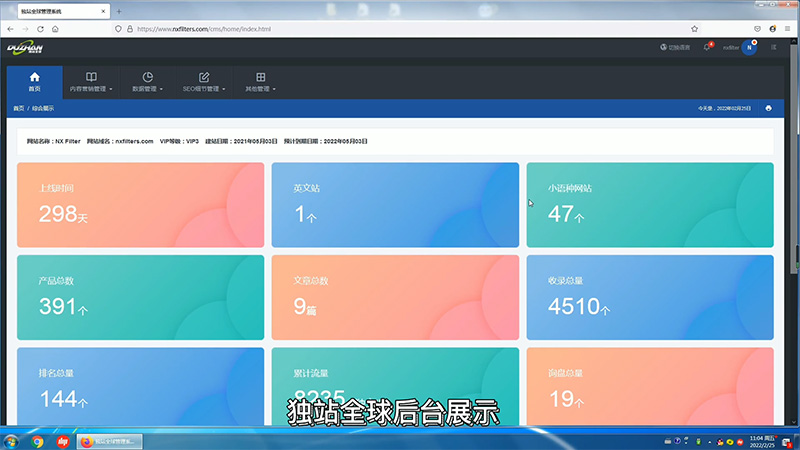This screenshot has height=450, width=800.
Task: Click the header menu icon right of avatar
Action: [773, 47]
